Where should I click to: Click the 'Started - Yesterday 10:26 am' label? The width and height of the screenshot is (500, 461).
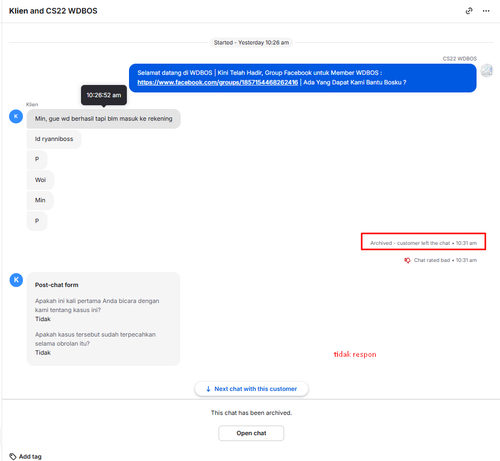coord(251,43)
